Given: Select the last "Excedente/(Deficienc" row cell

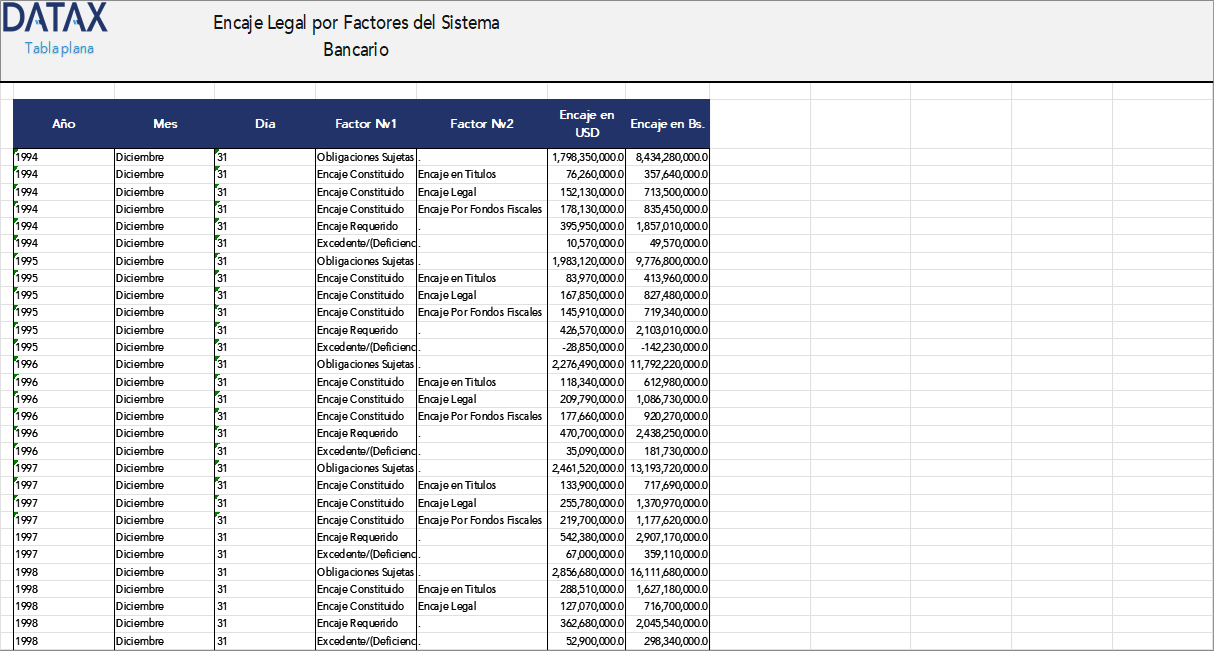Looking at the screenshot, I should click(365, 640).
